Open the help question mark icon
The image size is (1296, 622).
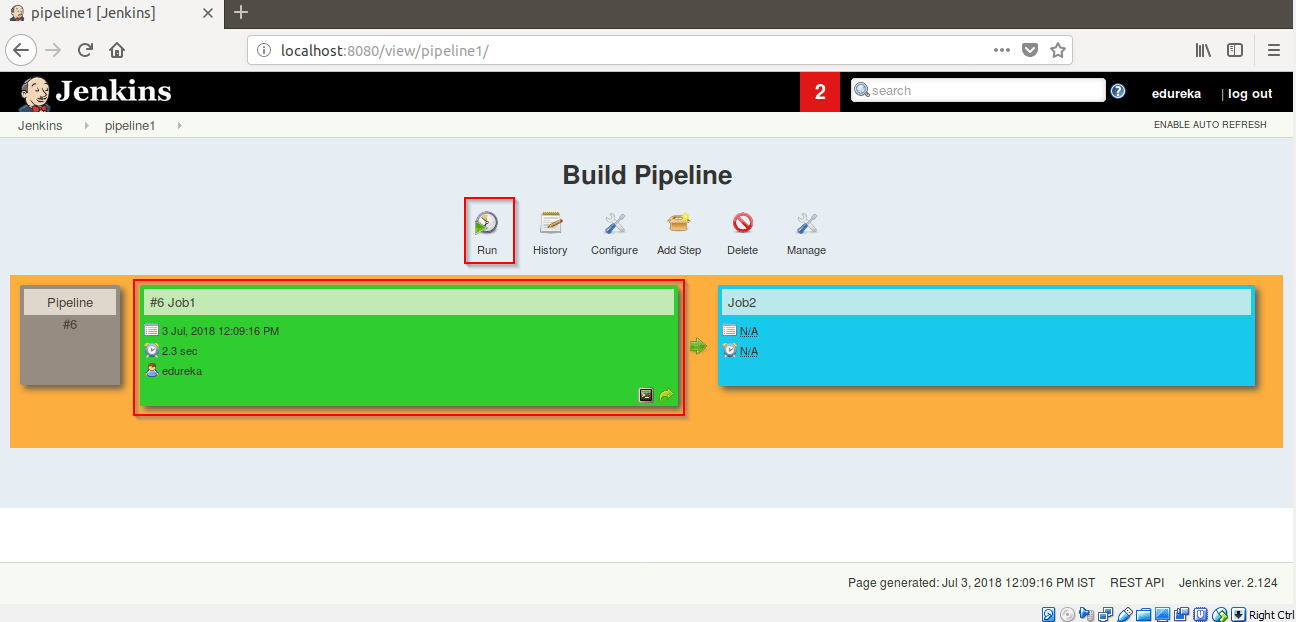click(x=1118, y=90)
